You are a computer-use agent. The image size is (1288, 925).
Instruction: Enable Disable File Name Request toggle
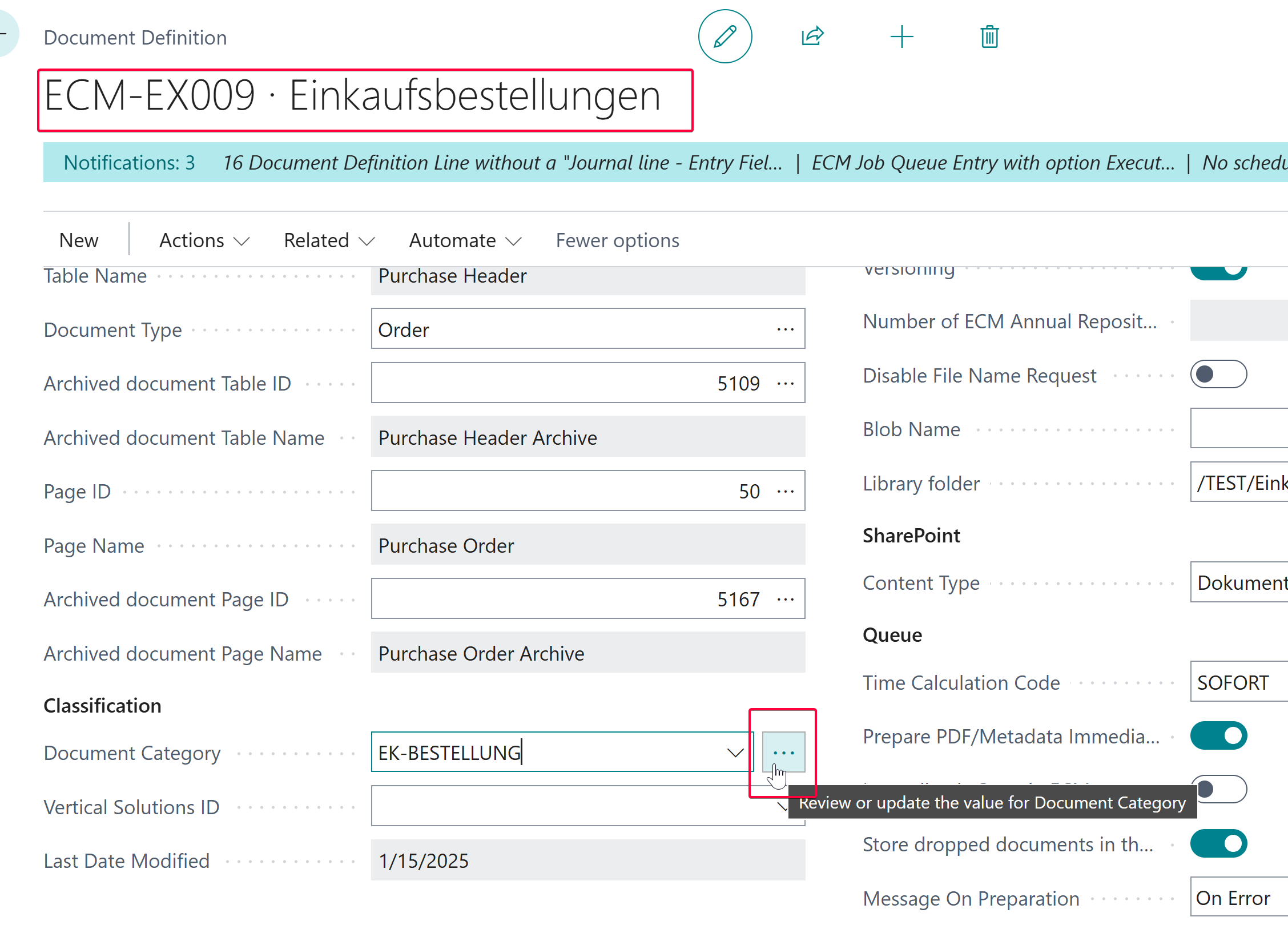(1218, 375)
